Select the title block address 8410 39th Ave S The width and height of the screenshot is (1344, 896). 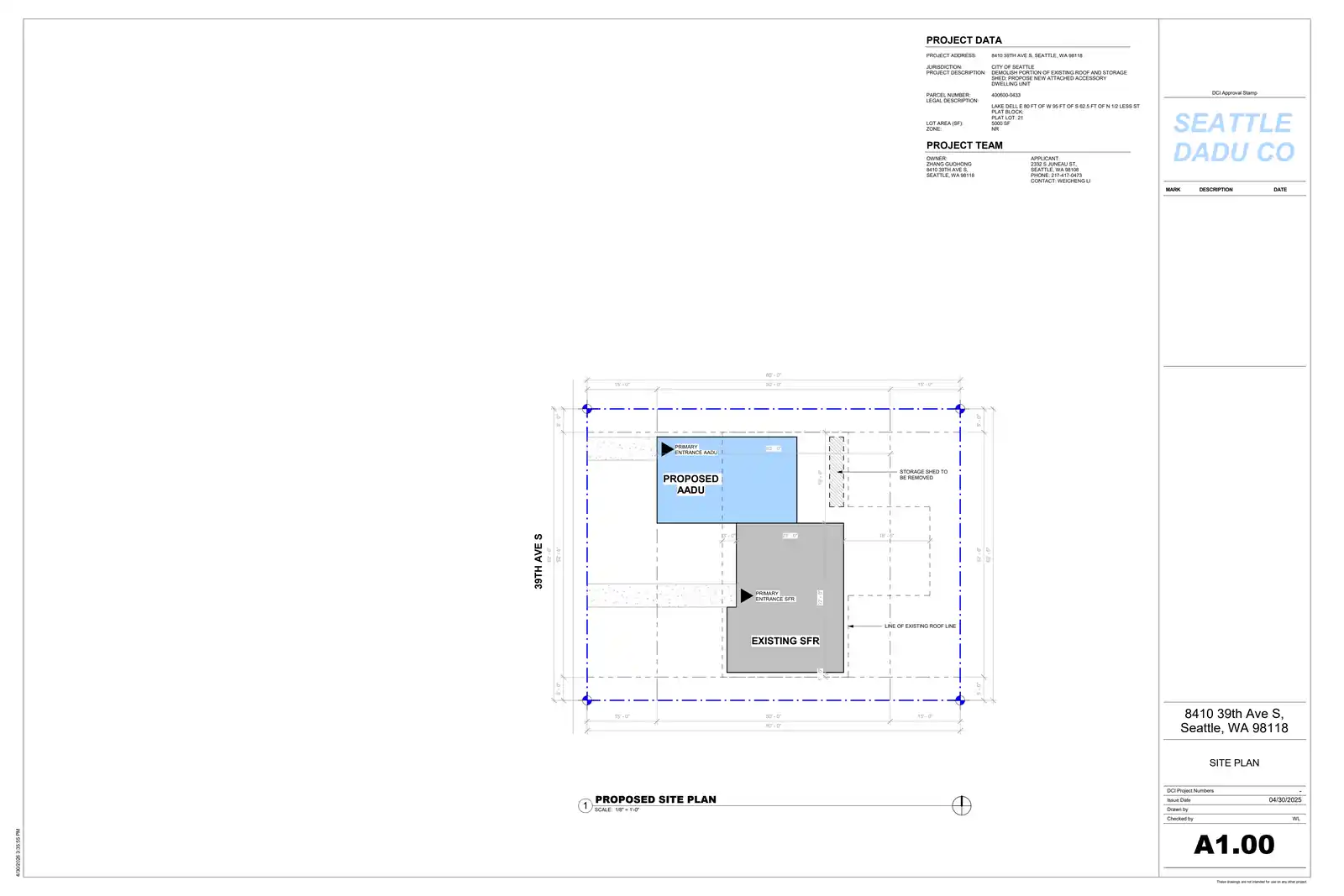[x=1234, y=720]
